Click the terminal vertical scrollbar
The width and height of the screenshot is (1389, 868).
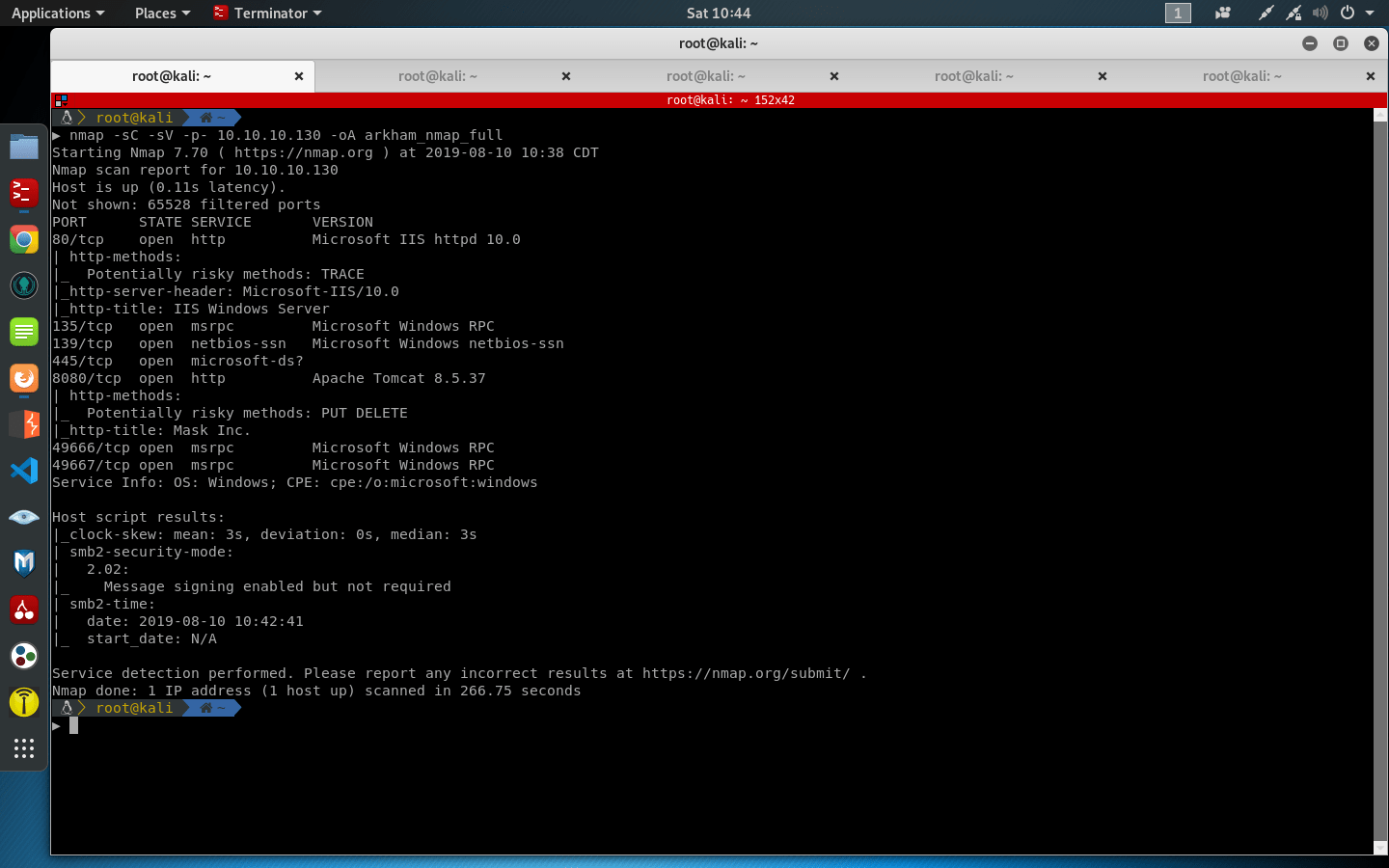click(1380, 480)
